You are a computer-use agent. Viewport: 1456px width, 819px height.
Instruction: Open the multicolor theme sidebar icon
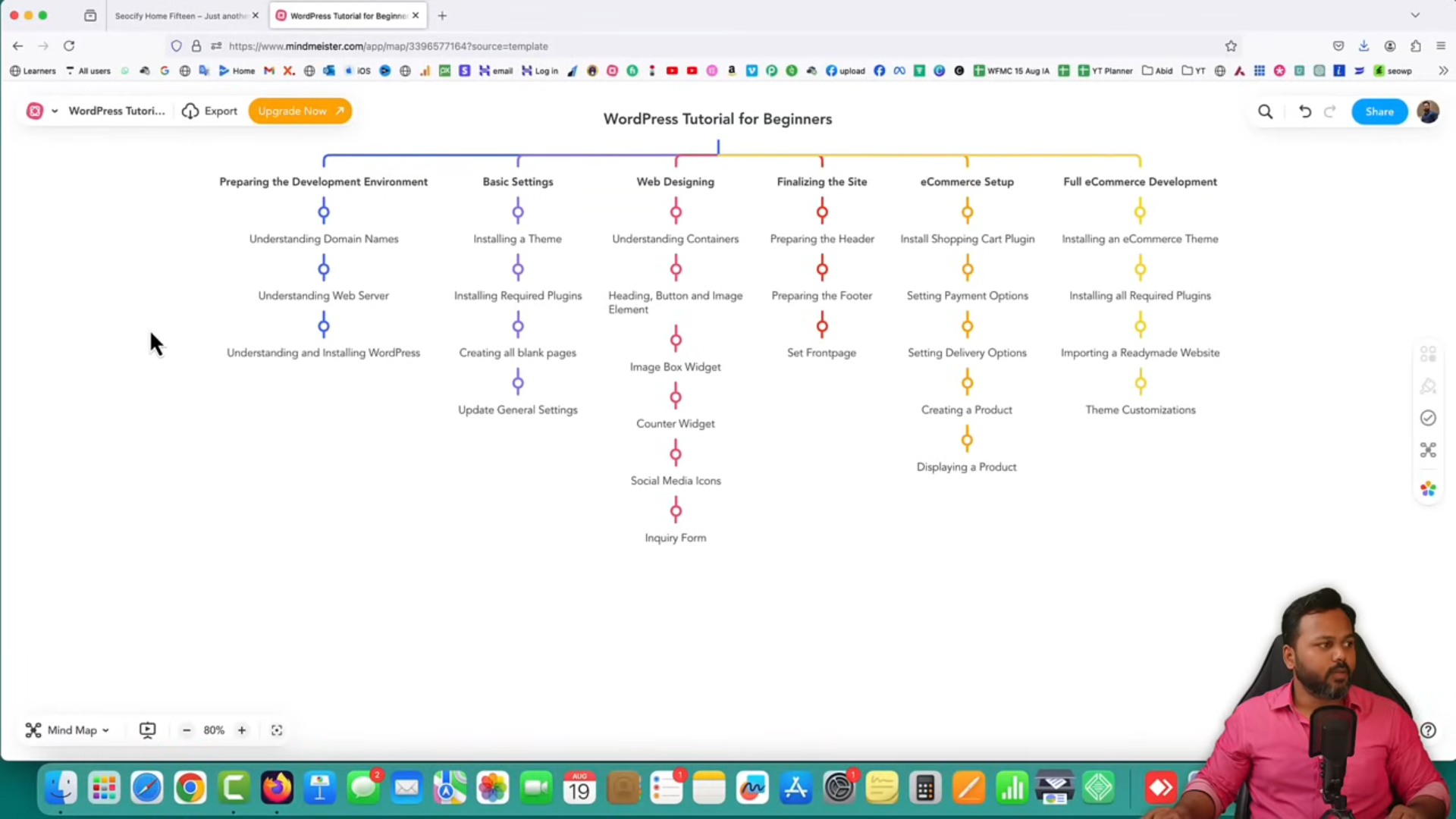pyautogui.click(x=1428, y=489)
